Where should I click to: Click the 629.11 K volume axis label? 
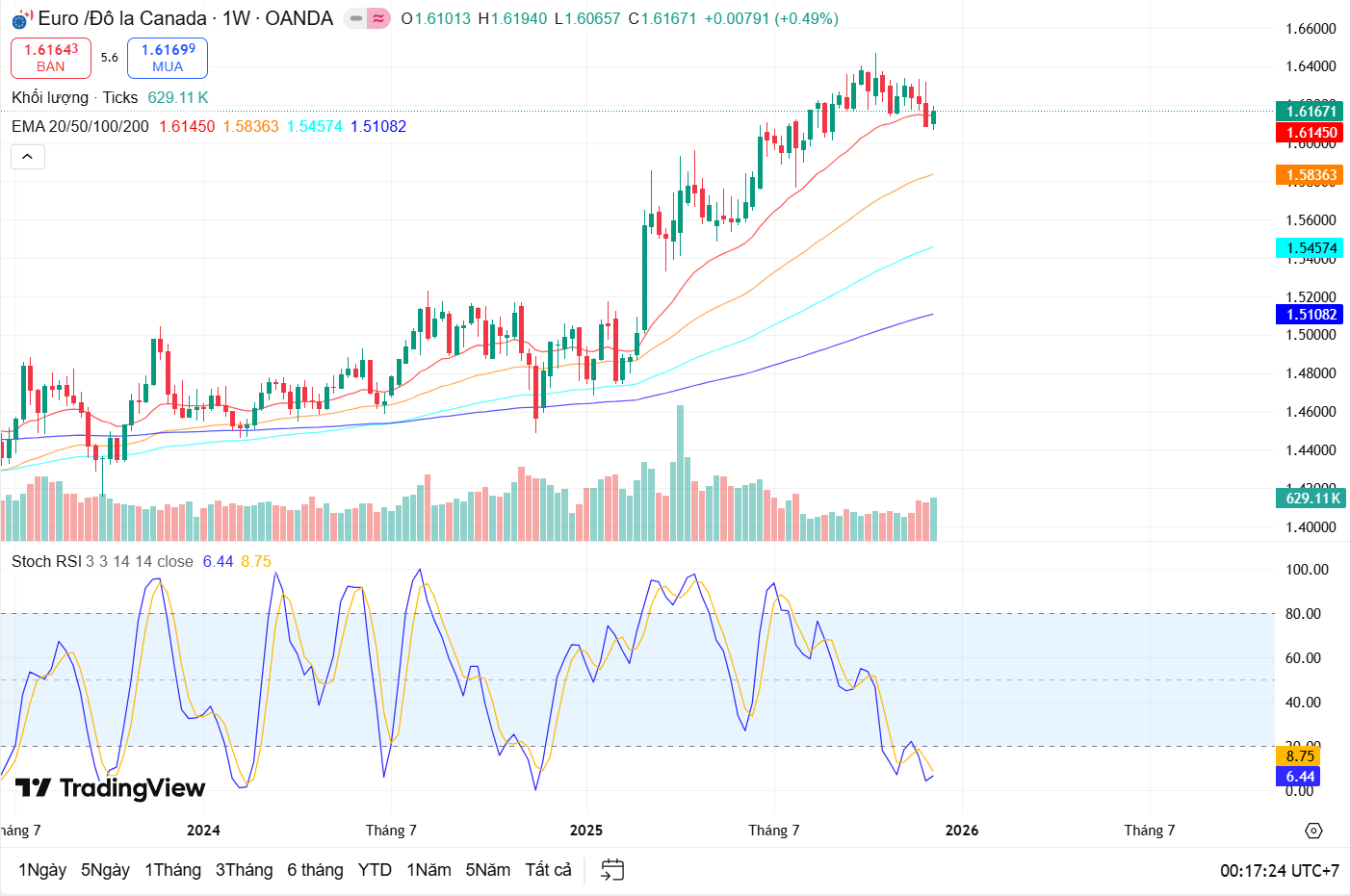point(1311,499)
